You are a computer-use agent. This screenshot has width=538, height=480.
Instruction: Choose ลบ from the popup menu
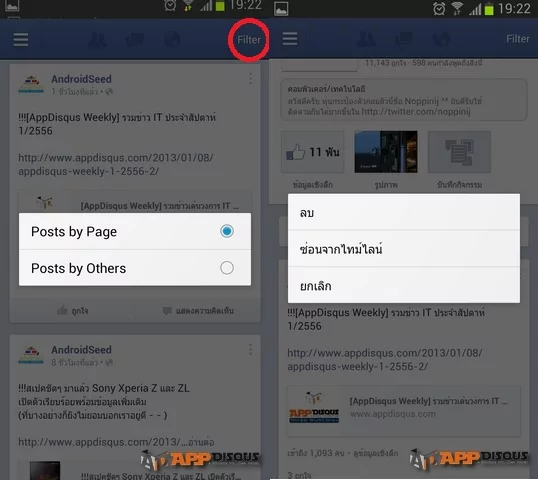pos(404,212)
